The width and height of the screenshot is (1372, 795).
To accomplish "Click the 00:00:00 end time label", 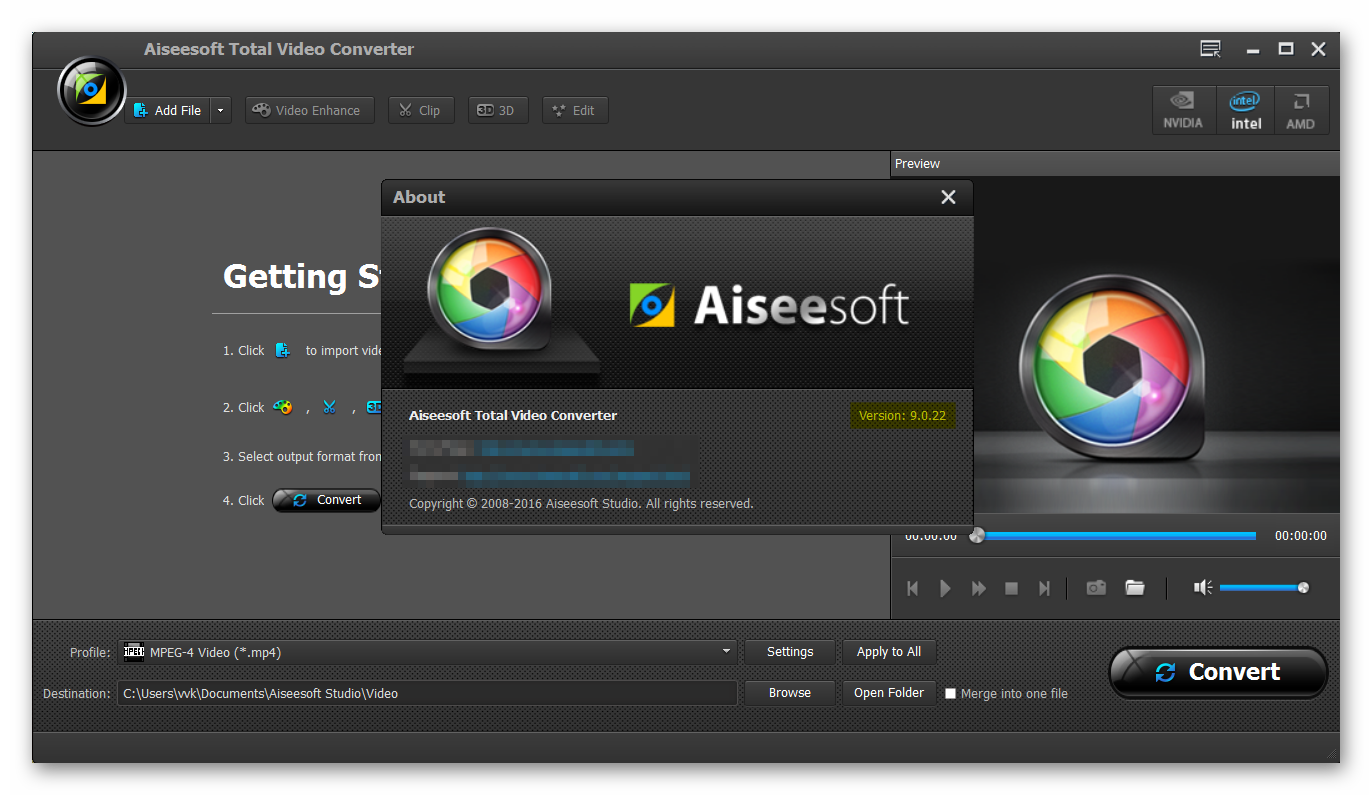I will (x=1300, y=536).
